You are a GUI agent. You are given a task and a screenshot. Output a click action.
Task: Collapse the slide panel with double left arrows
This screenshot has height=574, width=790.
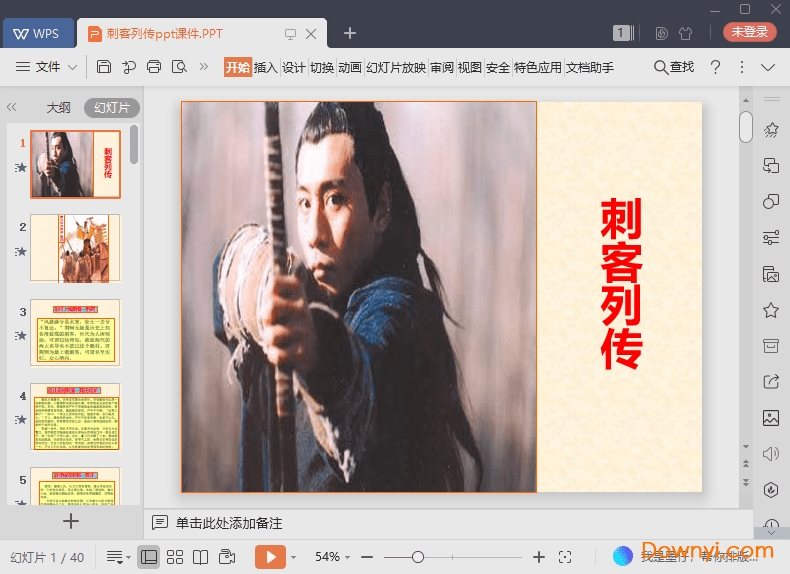[12, 107]
